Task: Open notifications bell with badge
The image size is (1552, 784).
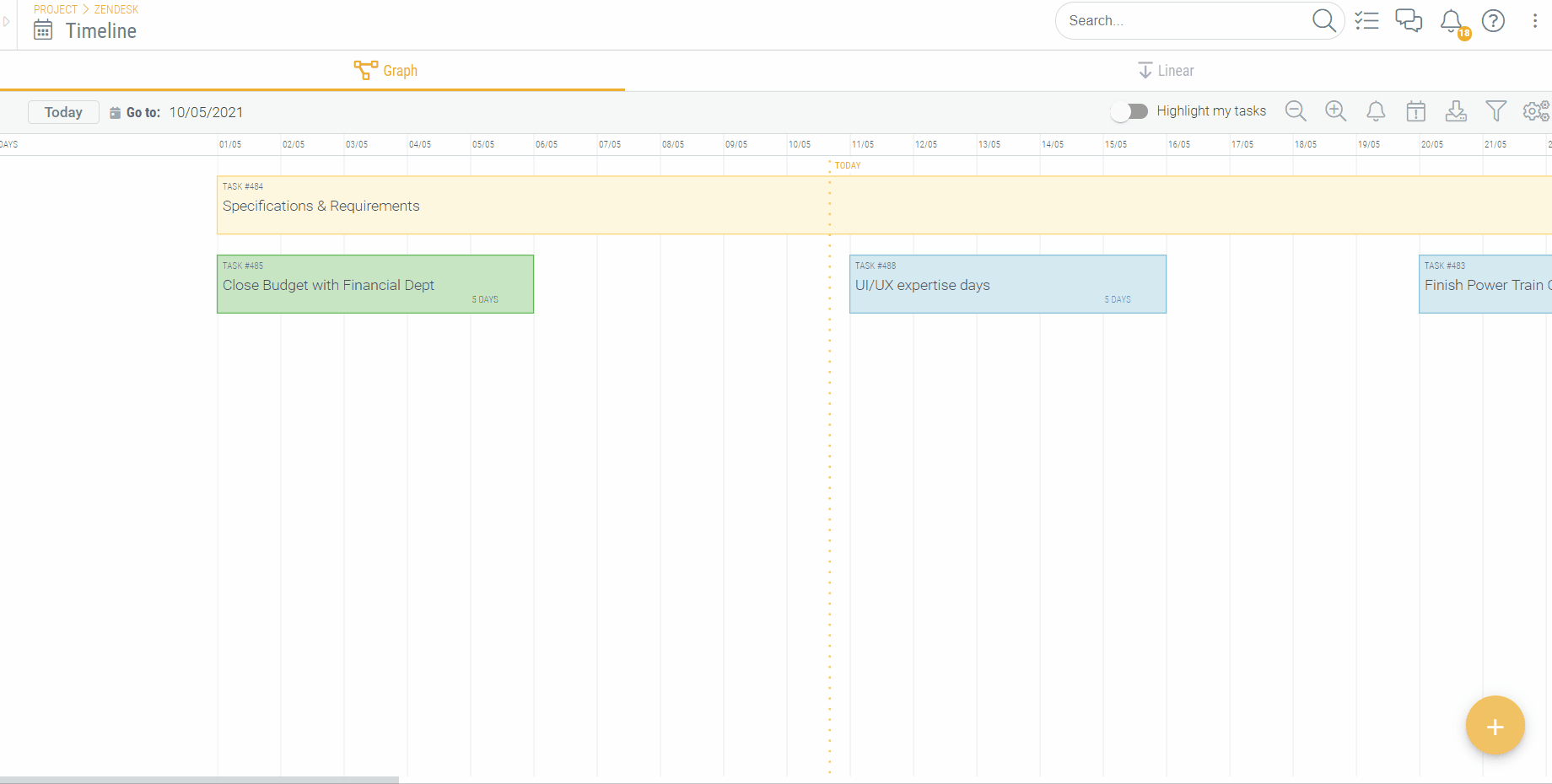Action: coord(1452,22)
